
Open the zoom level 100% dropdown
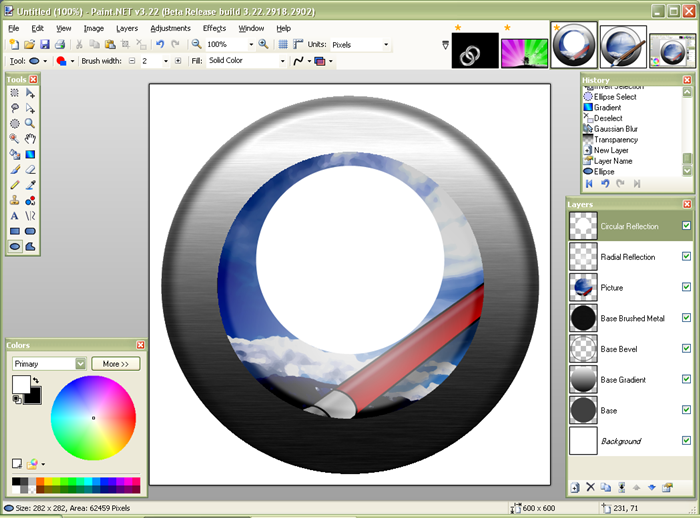tap(251, 44)
